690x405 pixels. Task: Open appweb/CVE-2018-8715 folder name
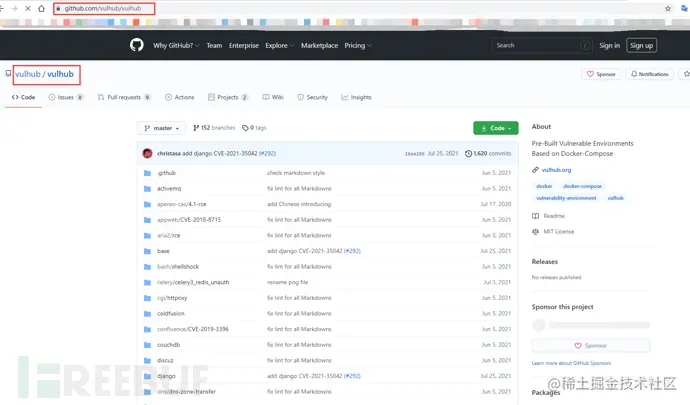[x=189, y=220]
